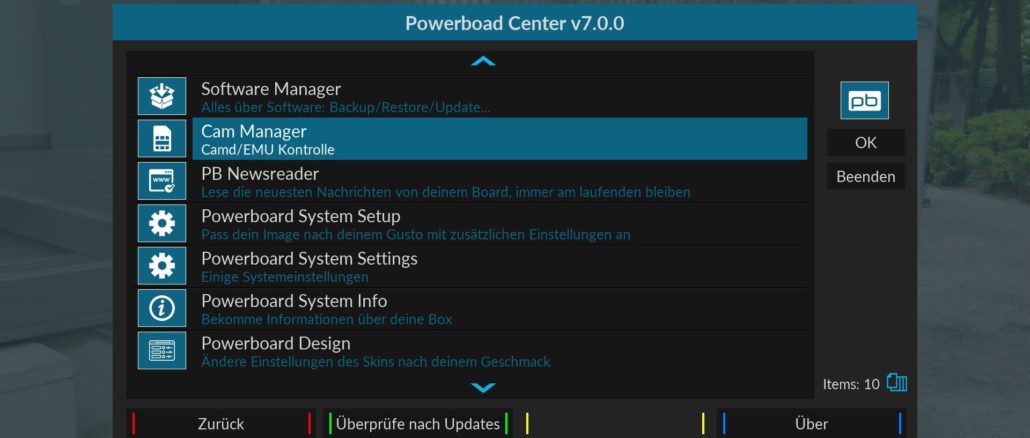Click the Powerboard System Settings gear icon

162,265
